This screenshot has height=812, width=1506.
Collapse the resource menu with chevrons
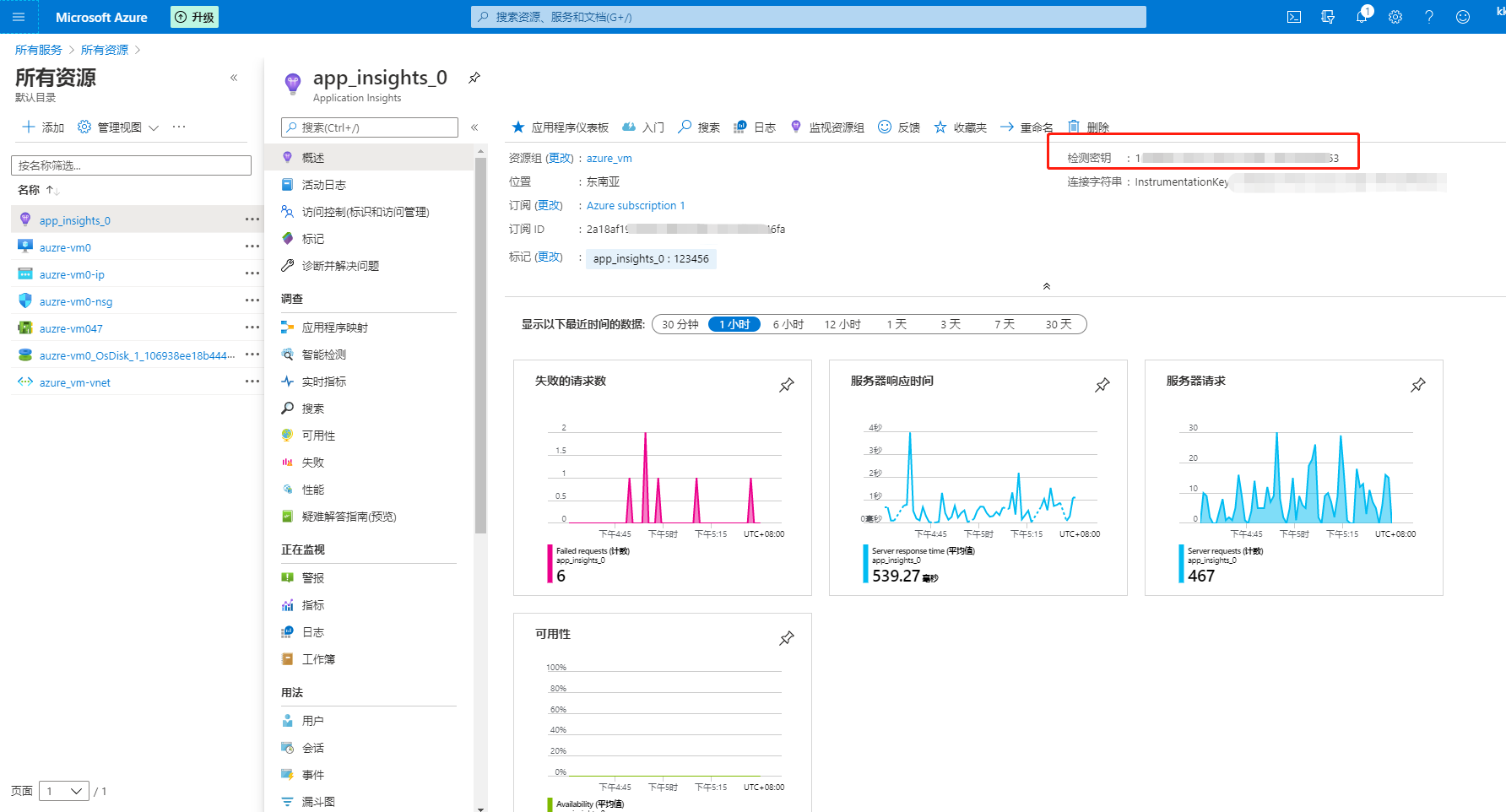click(x=474, y=127)
